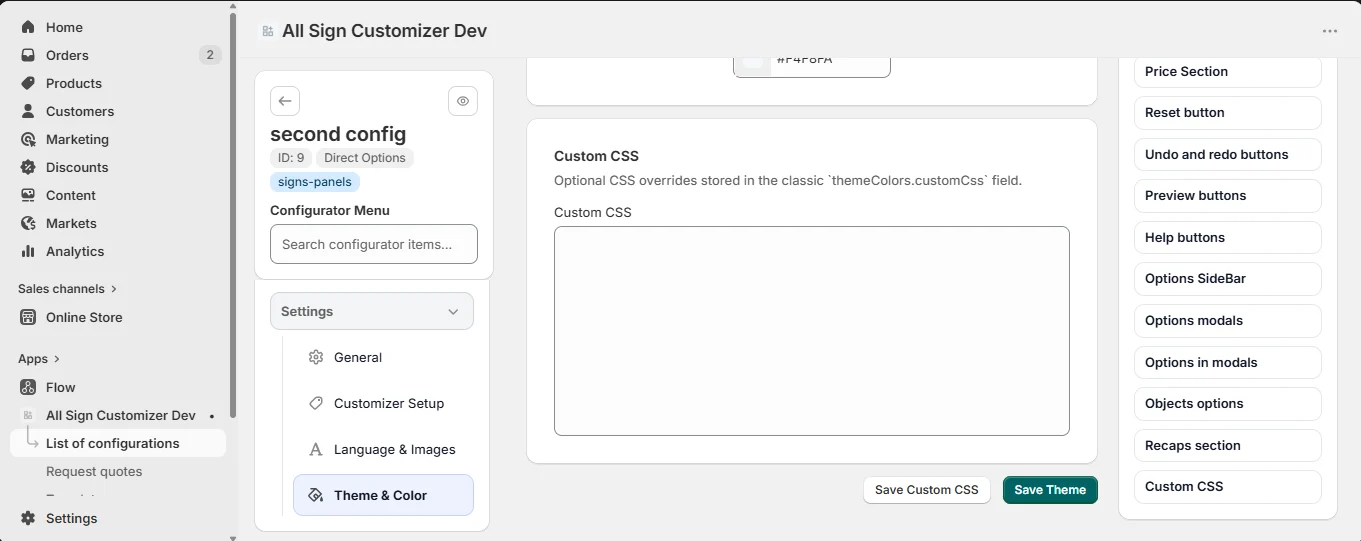This screenshot has height=541, width=1361.
Task: Open the three-dot more actions menu
Action: pyautogui.click(x=1330, y=31)
